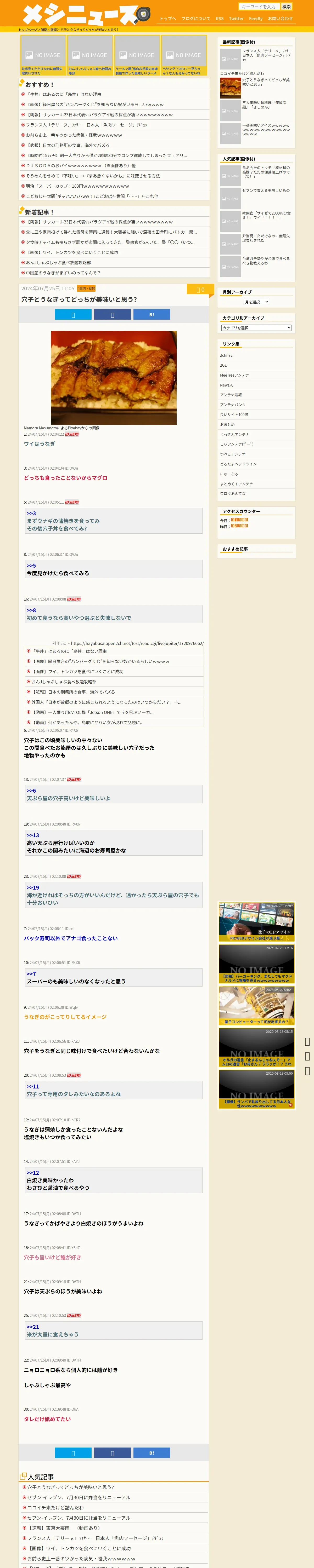Screen dimensions: 314x1568
Task: Share article on Twitter, top share bar
Action: tap(73, 315)
